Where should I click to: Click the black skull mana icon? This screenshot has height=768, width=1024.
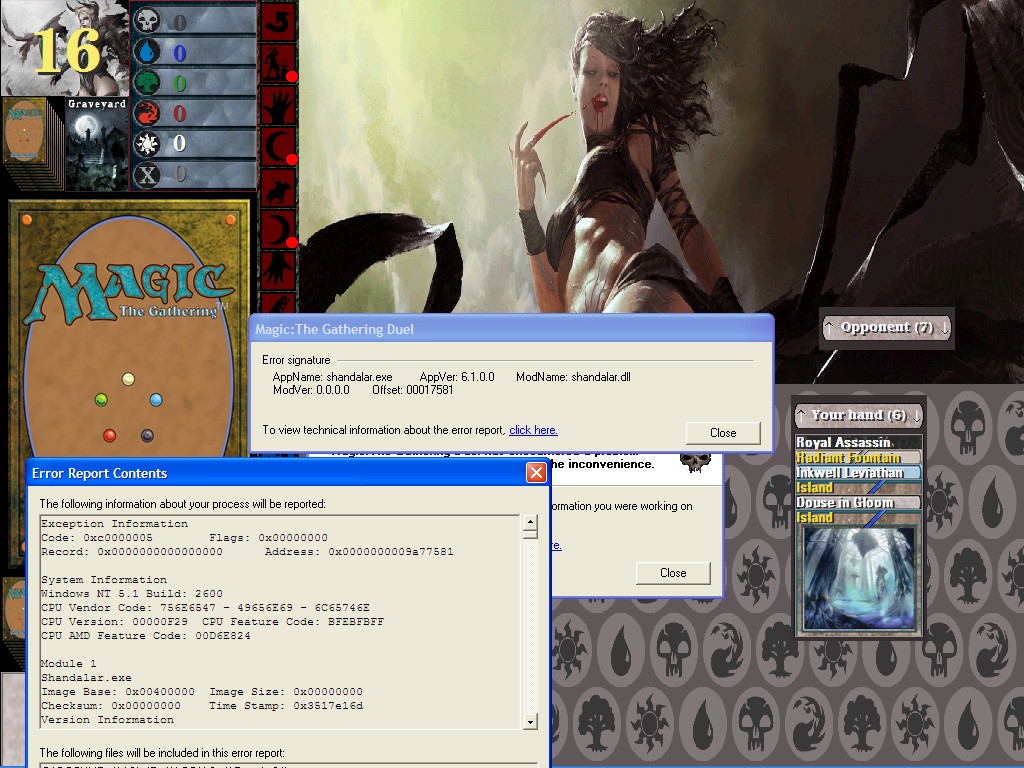(x=146, y=21)
